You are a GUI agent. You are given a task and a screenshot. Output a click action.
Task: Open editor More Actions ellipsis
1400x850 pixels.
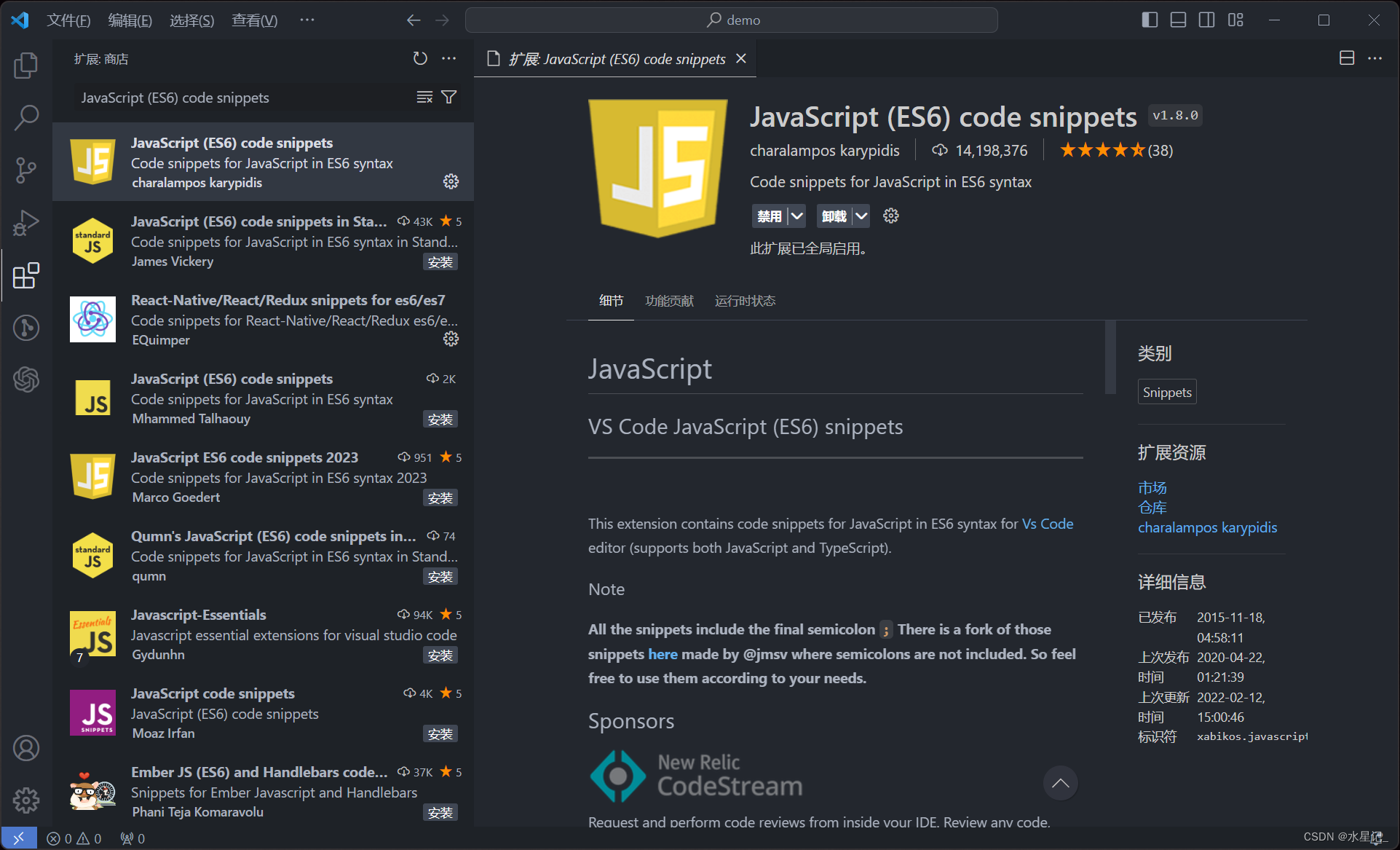(1375, 58)
